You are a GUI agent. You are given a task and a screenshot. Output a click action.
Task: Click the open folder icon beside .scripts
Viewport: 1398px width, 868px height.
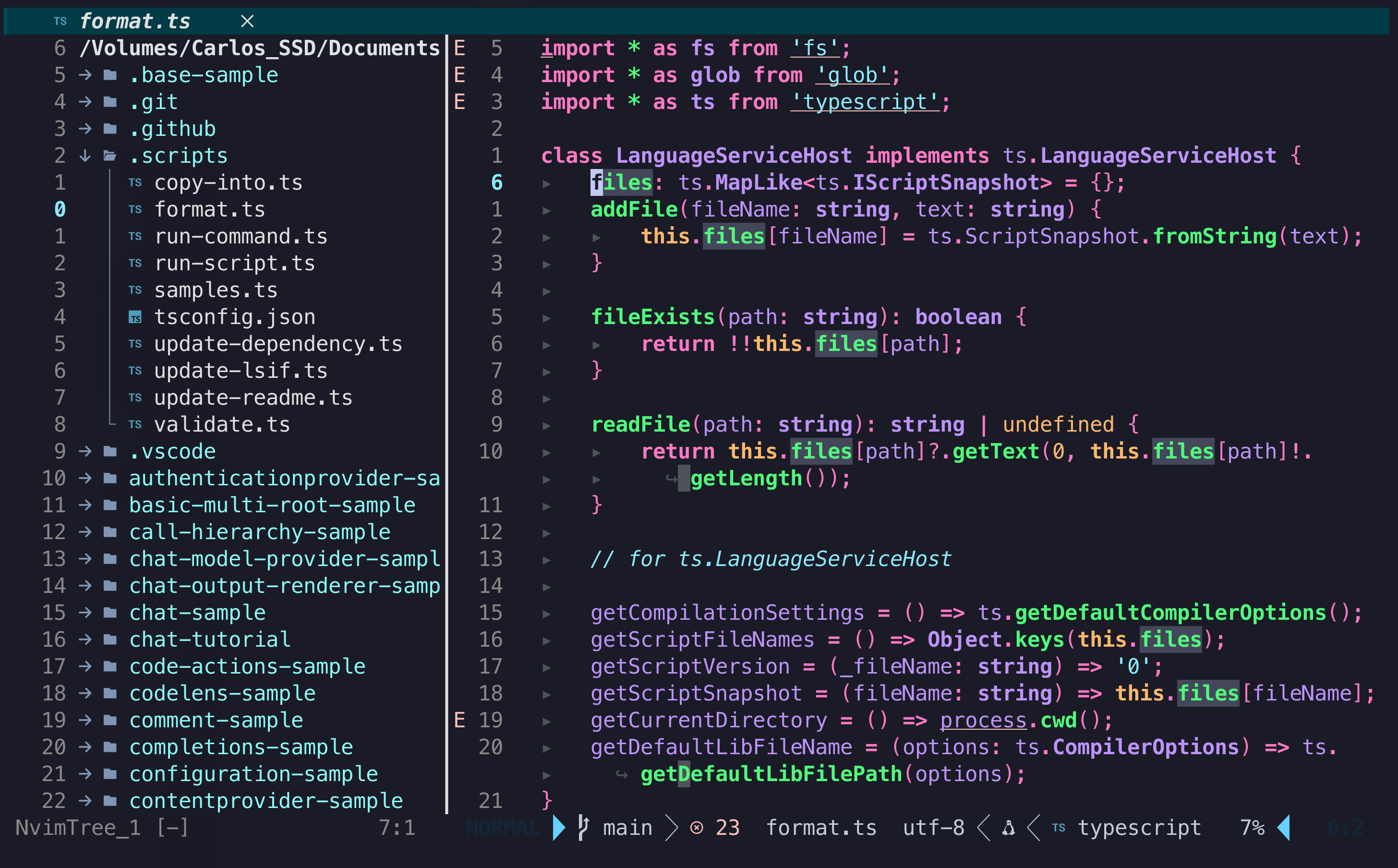pyautogui.click(x=109, y=155)
